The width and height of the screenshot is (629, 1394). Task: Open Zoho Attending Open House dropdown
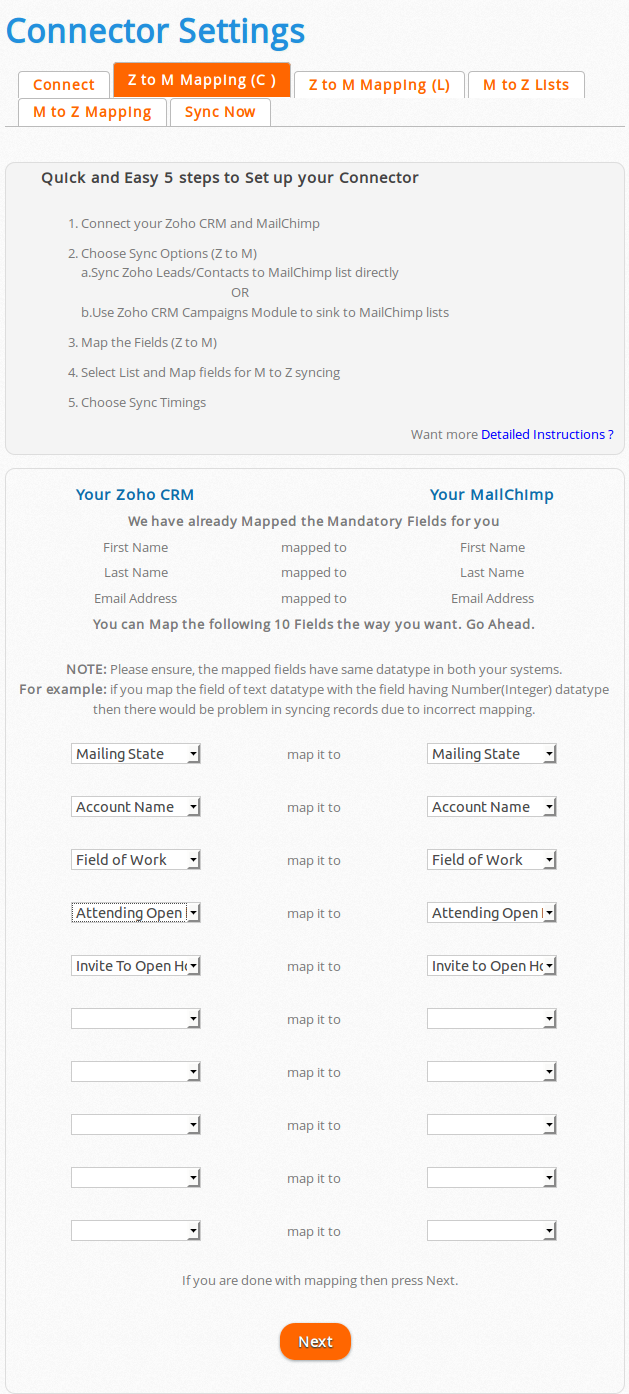pyautogui.click(x=136, y=913)
